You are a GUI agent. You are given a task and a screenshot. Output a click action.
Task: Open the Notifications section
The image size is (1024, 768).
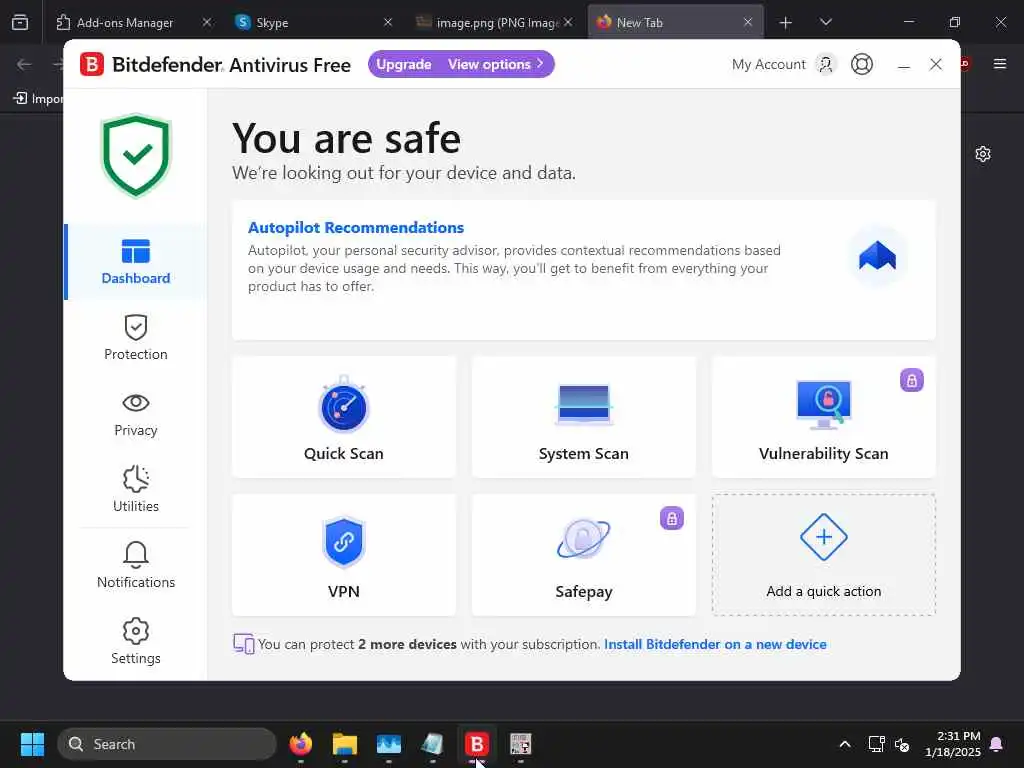(x=136, y=566)
